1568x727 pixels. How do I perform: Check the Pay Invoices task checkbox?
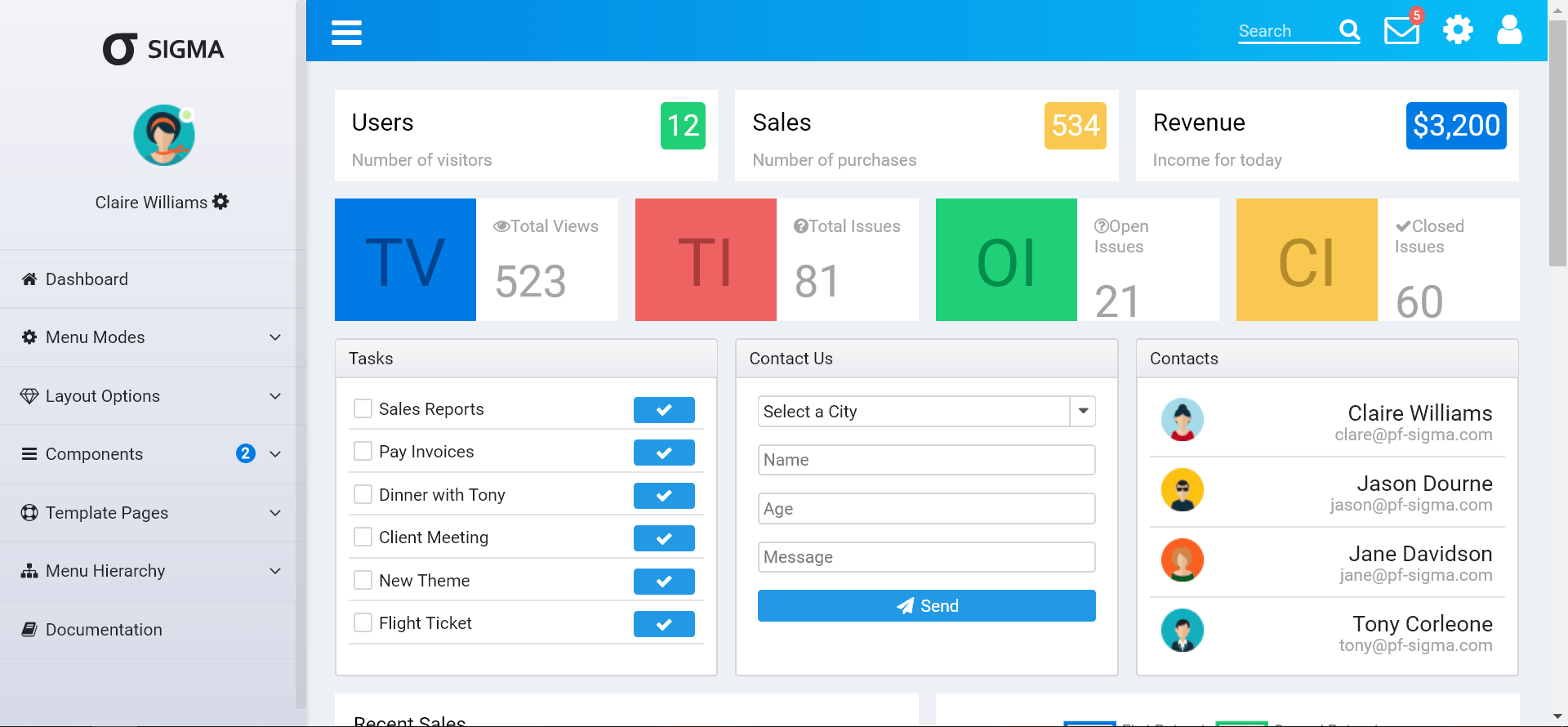point(363,451)
